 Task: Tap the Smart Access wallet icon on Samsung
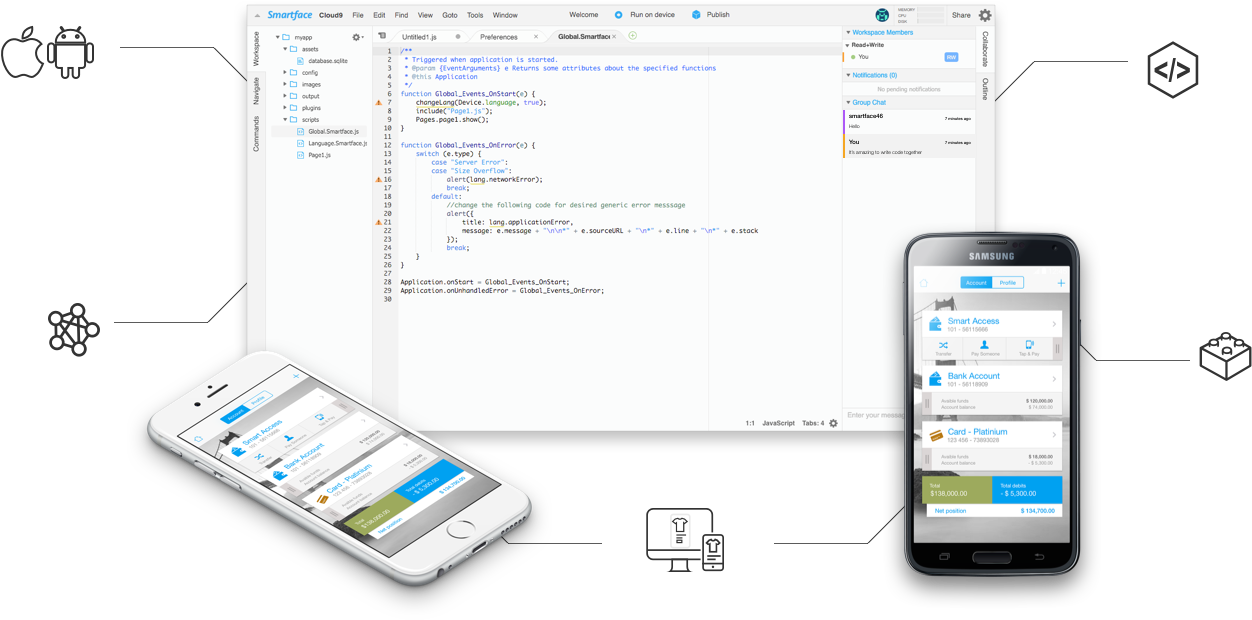935,324
